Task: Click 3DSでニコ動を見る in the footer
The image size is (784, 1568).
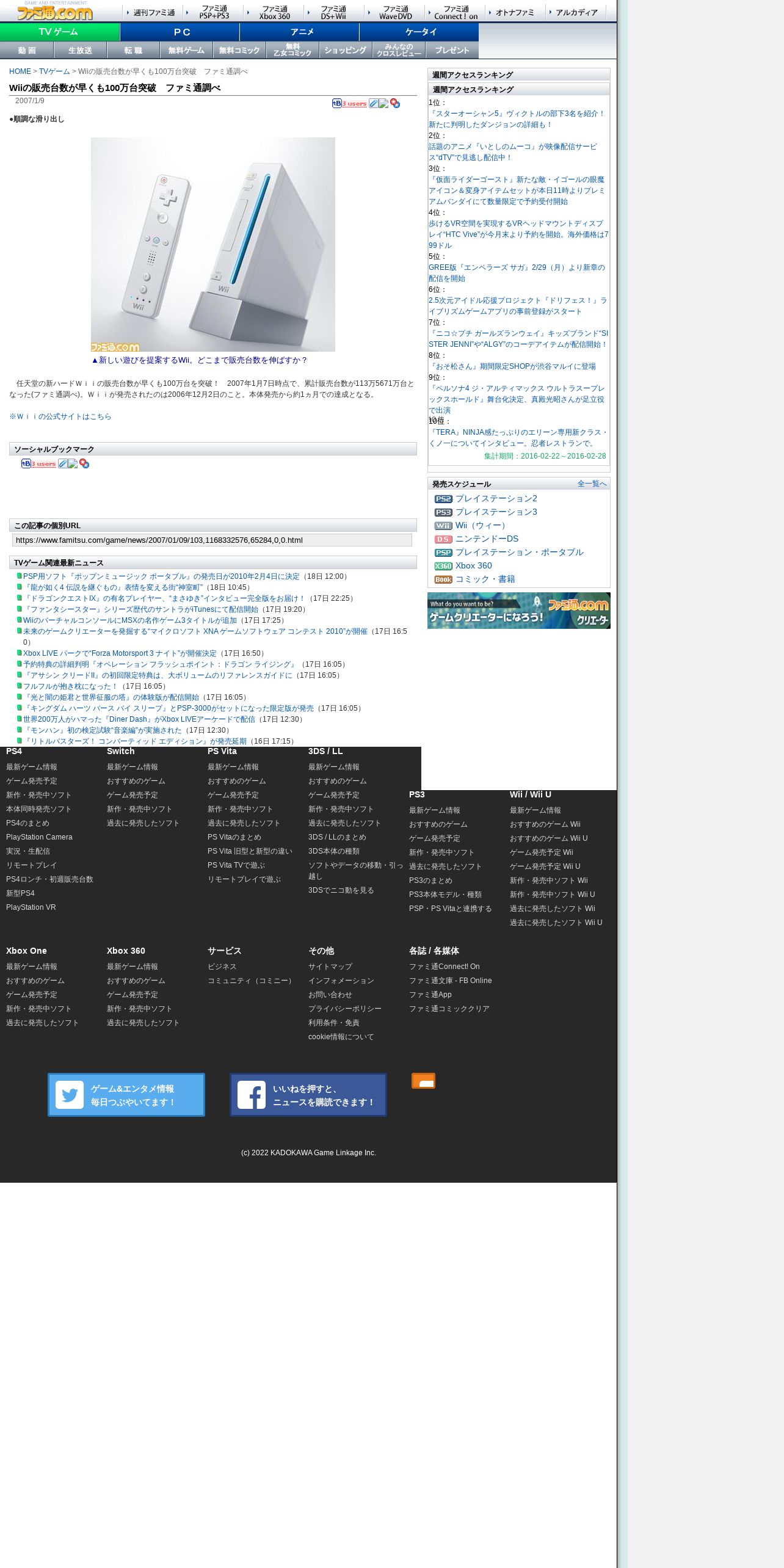Action: point(341,890)
